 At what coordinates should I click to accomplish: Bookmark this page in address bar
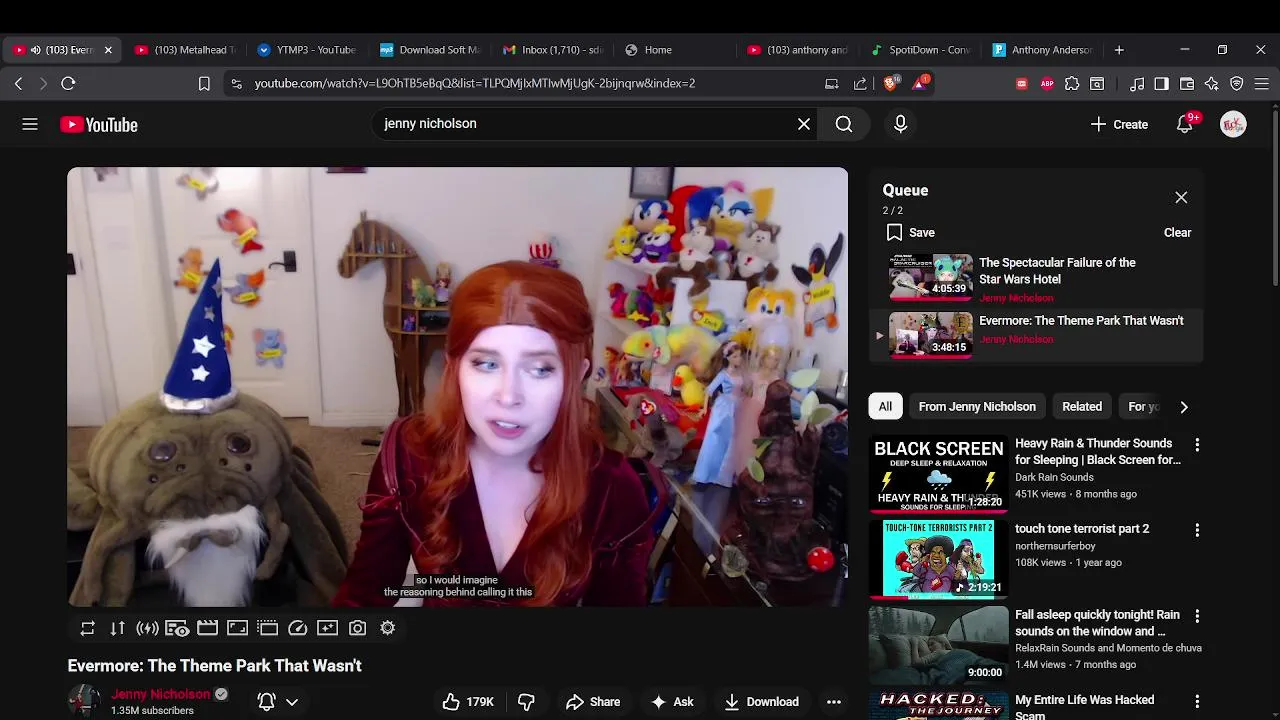pos(204,84)
